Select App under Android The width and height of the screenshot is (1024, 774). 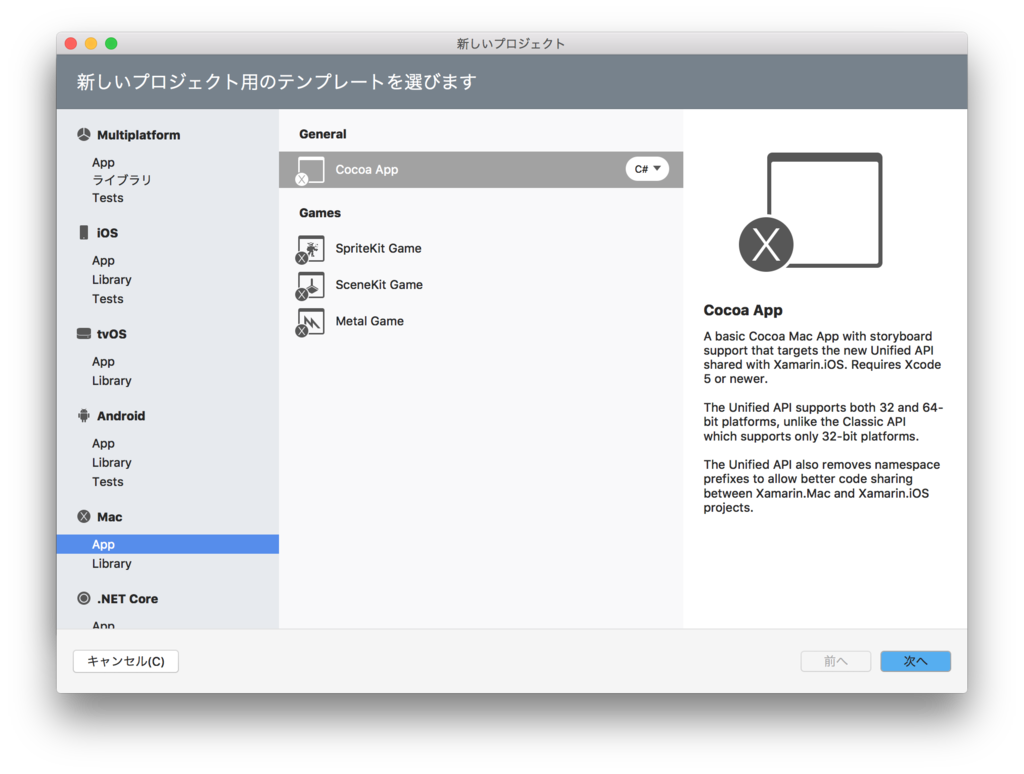103,443
